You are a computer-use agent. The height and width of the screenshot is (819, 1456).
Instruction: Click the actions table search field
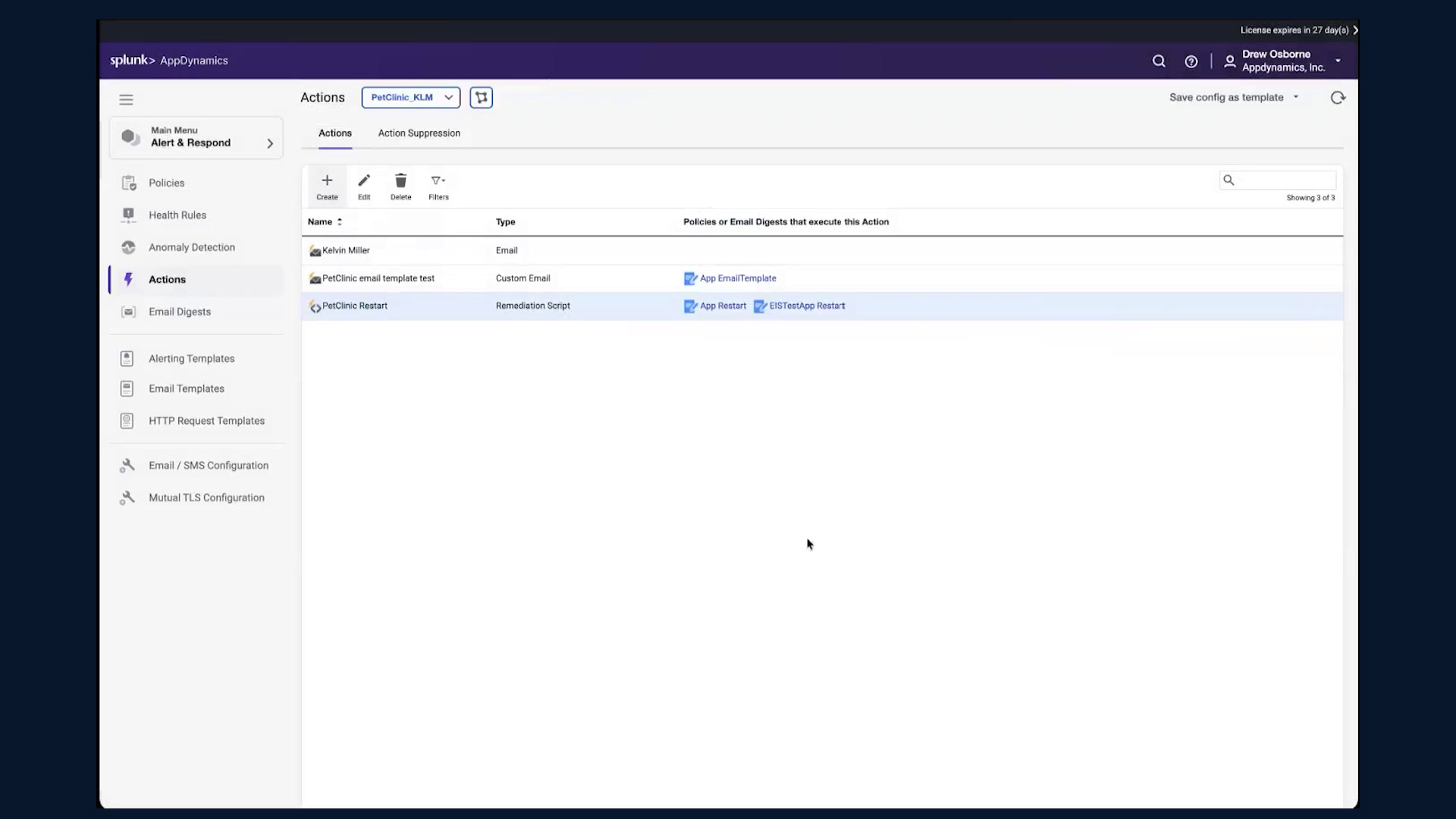1278,180
